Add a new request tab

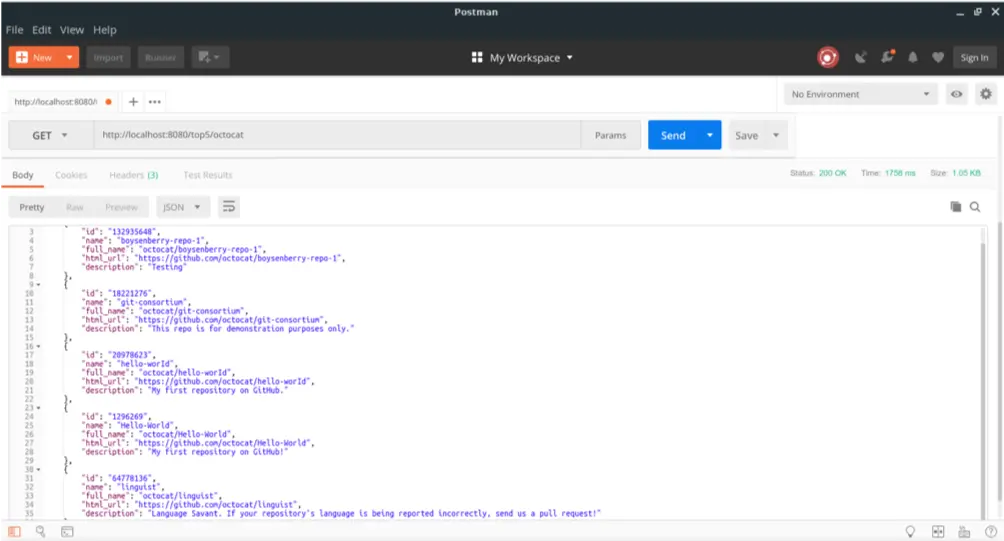coord(133,102)
